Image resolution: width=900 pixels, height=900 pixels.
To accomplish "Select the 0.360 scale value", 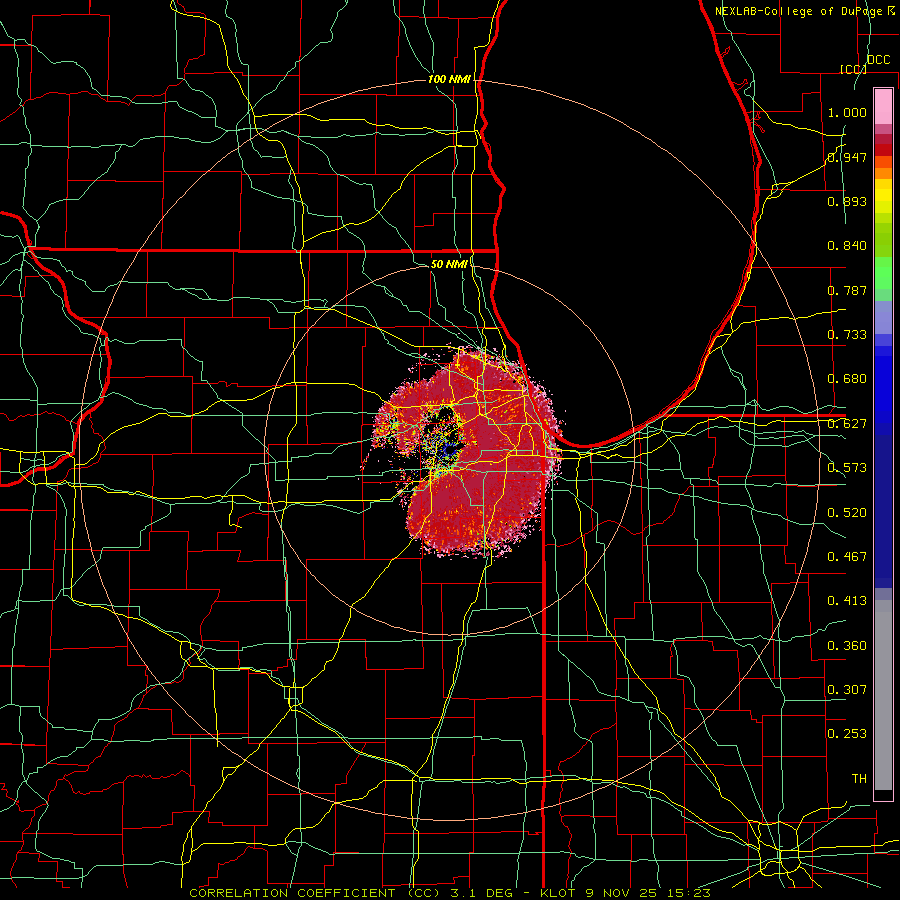I will 847,646.
